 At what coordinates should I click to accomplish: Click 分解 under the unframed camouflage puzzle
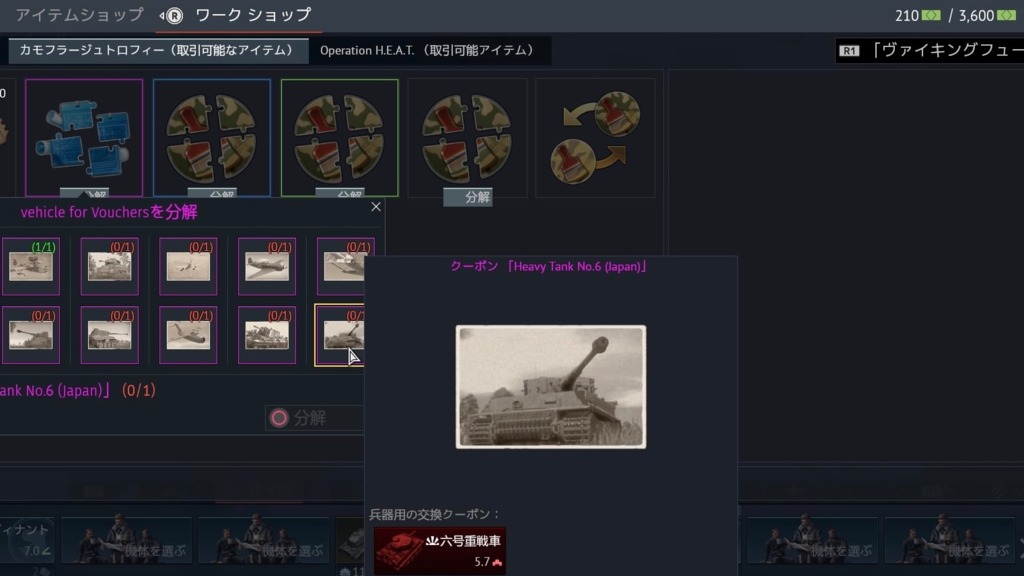[468, 197]
